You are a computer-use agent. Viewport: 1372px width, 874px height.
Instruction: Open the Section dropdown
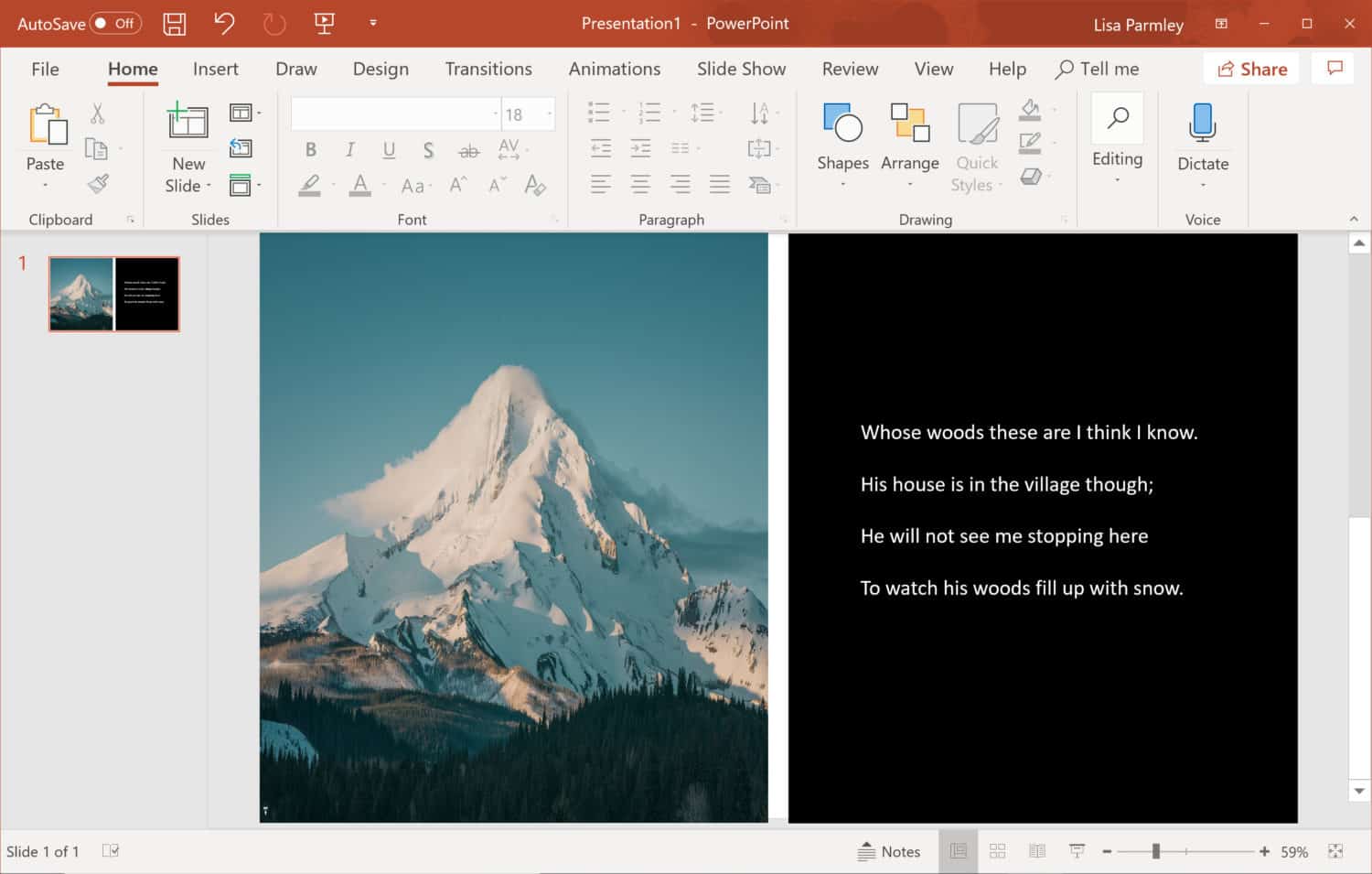pos(244,184)
